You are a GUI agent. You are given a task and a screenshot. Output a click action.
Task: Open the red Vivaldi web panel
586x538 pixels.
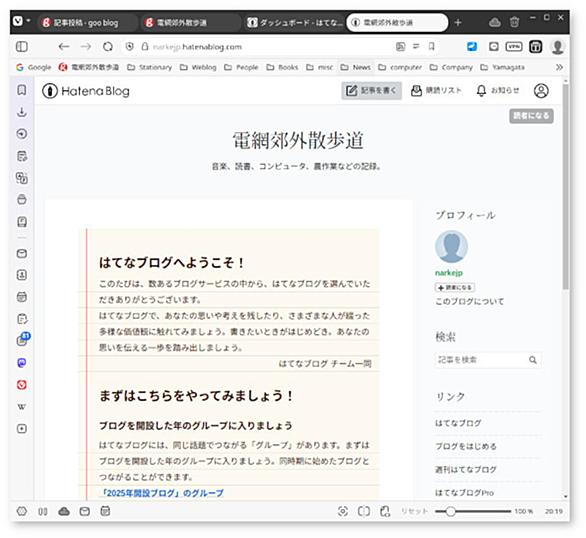click(22, 385)
